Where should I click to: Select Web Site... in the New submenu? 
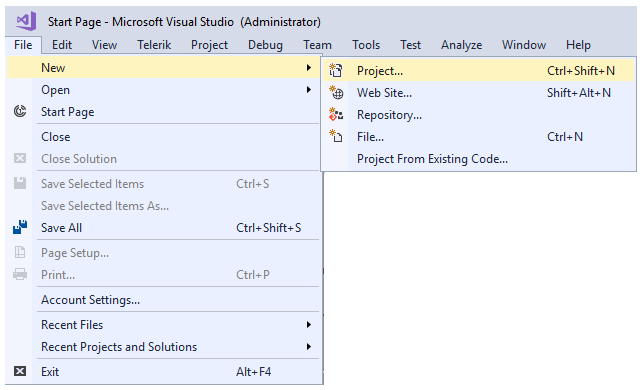[x=478, y=93]
